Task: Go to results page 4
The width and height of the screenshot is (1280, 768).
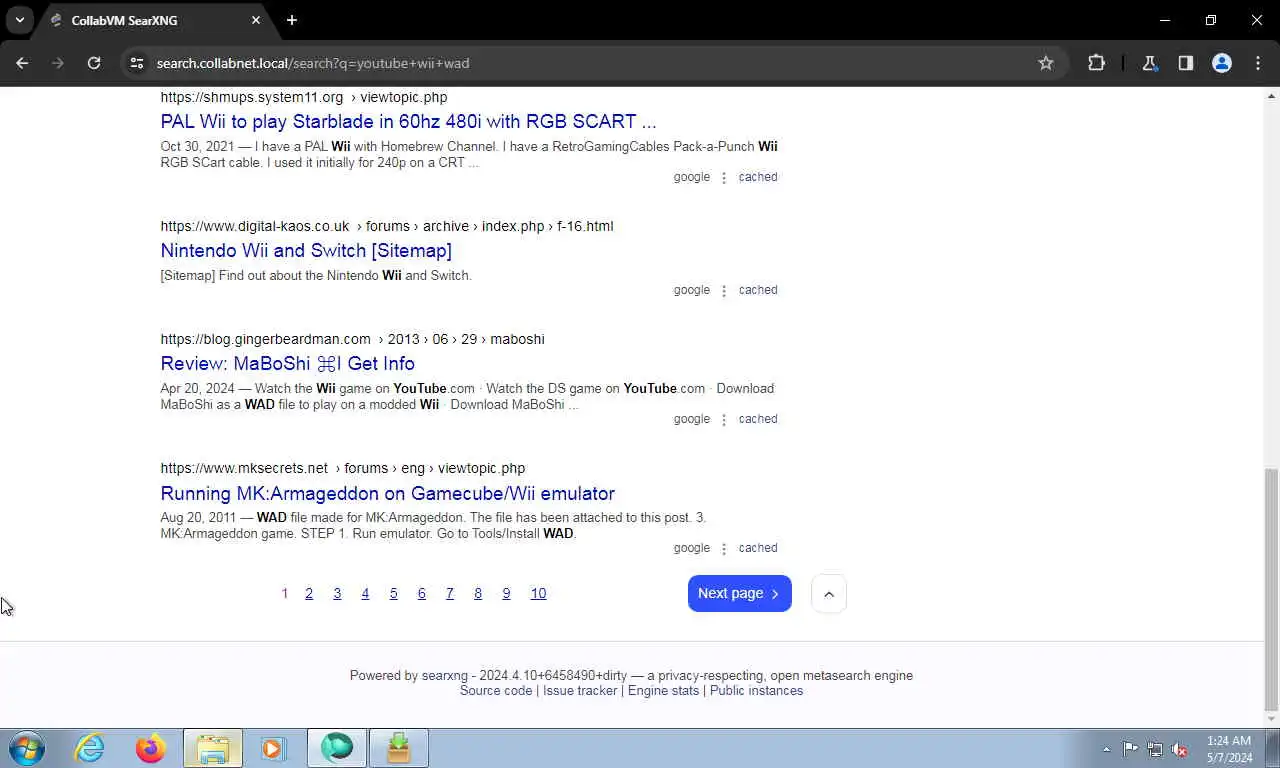Action: coord(365,594)
